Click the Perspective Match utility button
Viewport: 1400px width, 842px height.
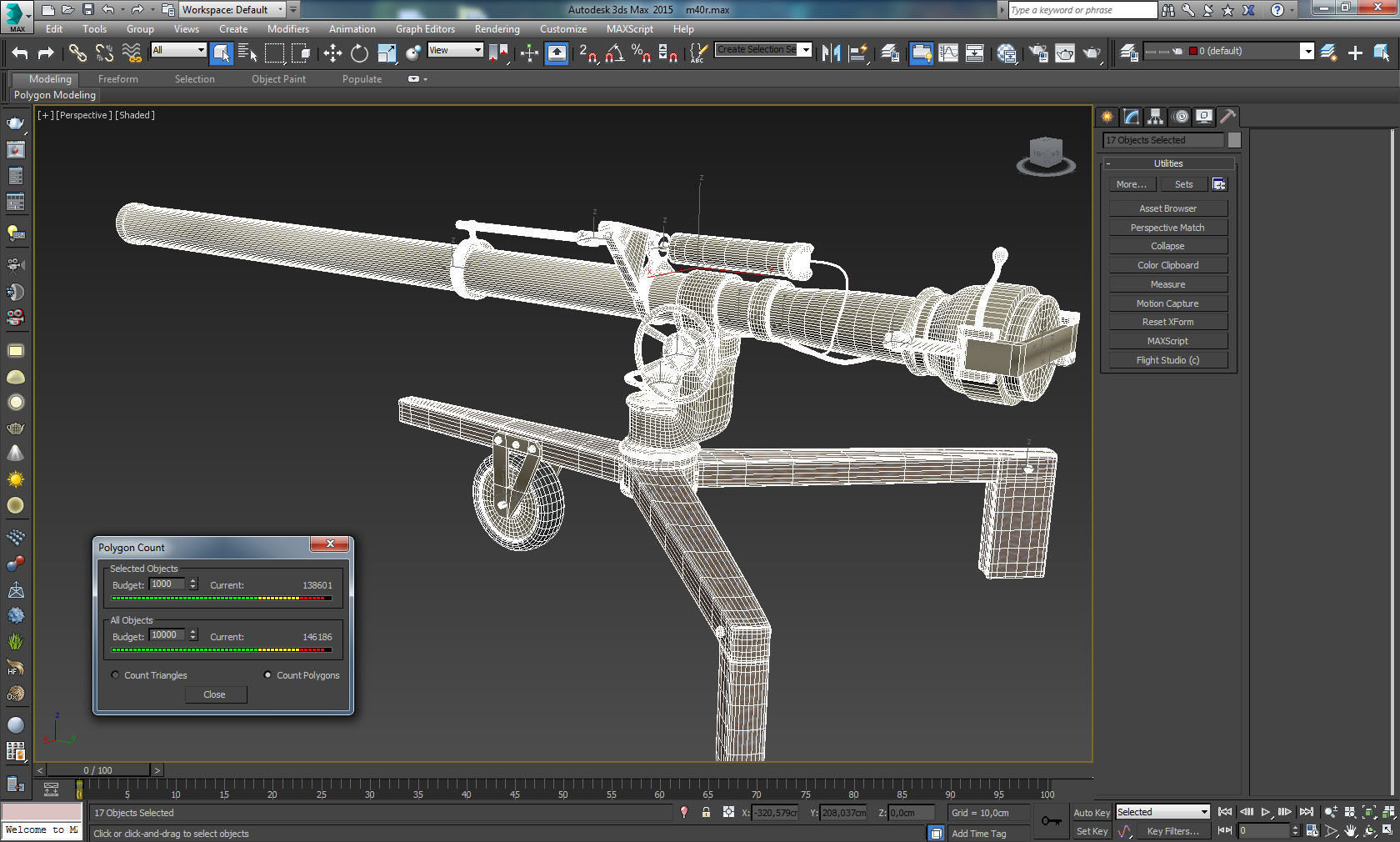[1167, 228]
